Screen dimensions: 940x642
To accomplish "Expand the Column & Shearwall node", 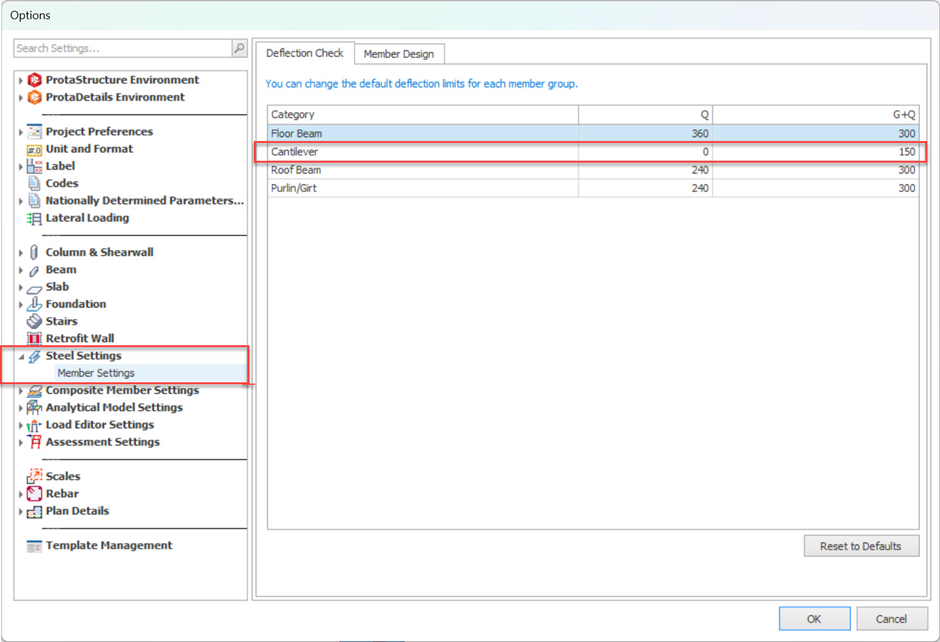I will (21, 253).
